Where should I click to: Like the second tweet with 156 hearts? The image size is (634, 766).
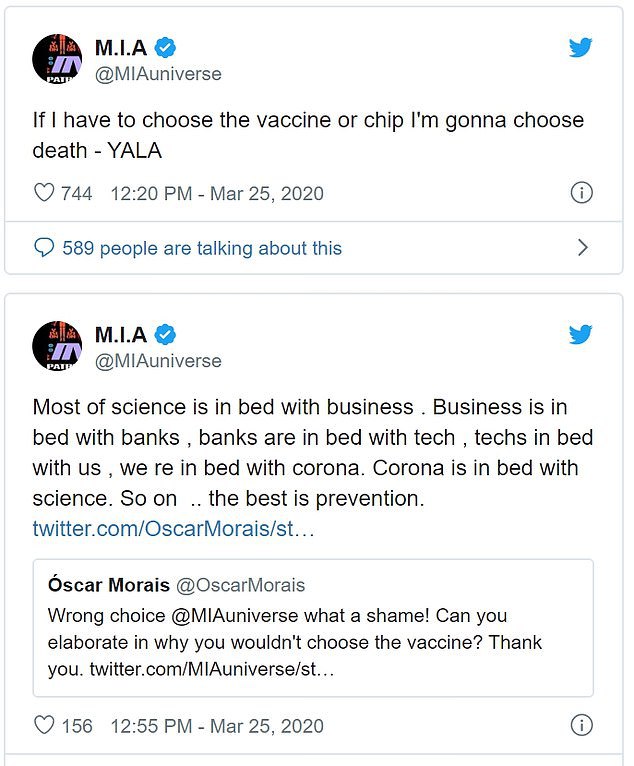[x=44, y=725]
